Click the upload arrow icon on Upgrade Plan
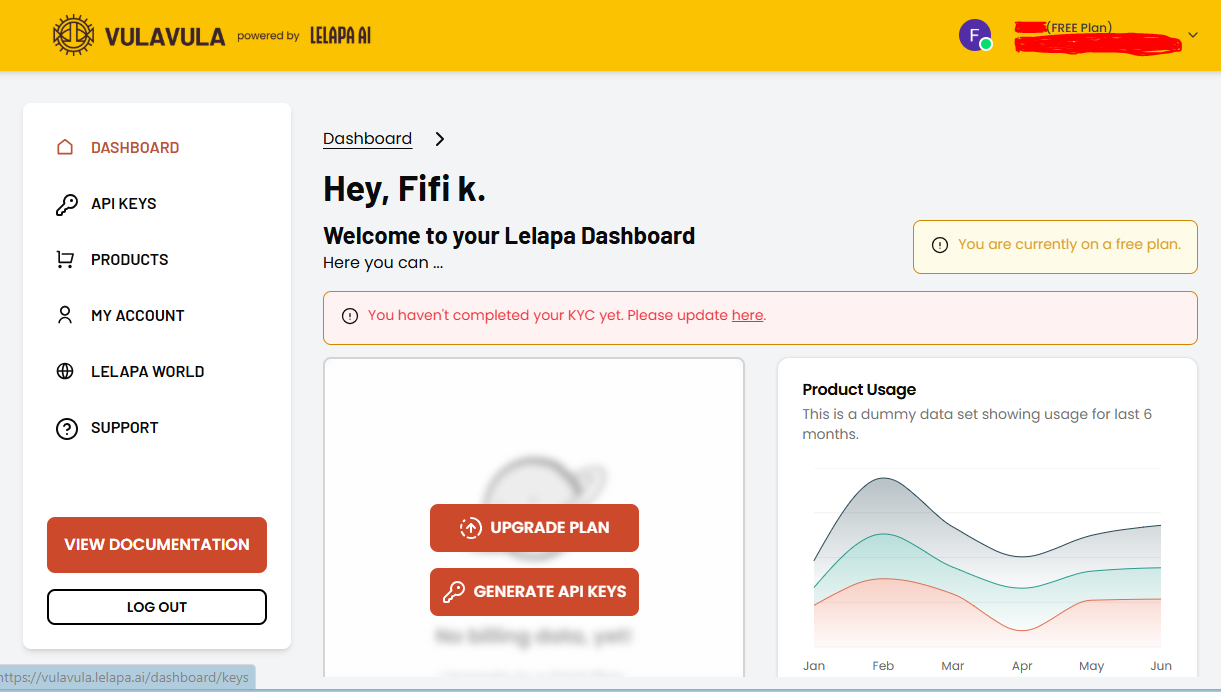 470,528
